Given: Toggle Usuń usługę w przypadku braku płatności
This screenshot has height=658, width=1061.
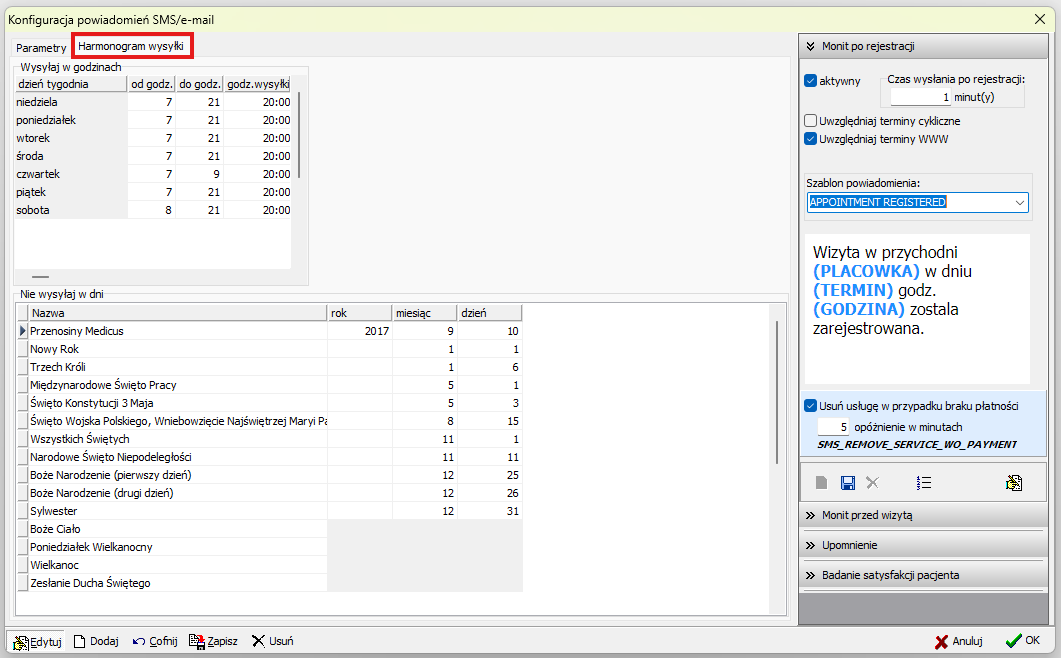Looking at the screenshot, I should coord(811,406).
